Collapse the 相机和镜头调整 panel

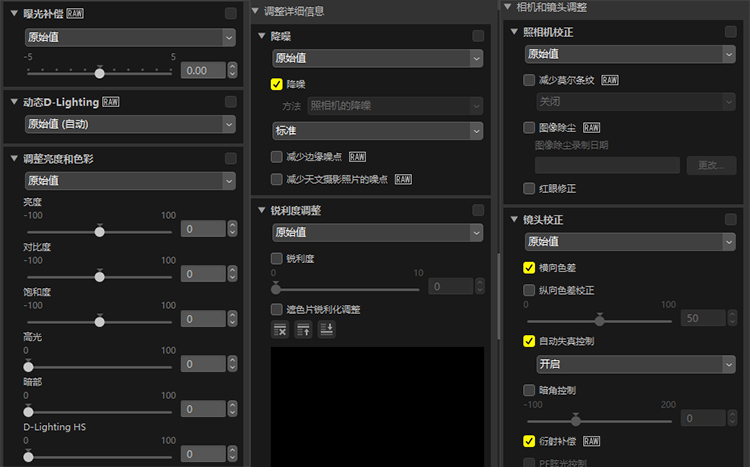point(507,7)
